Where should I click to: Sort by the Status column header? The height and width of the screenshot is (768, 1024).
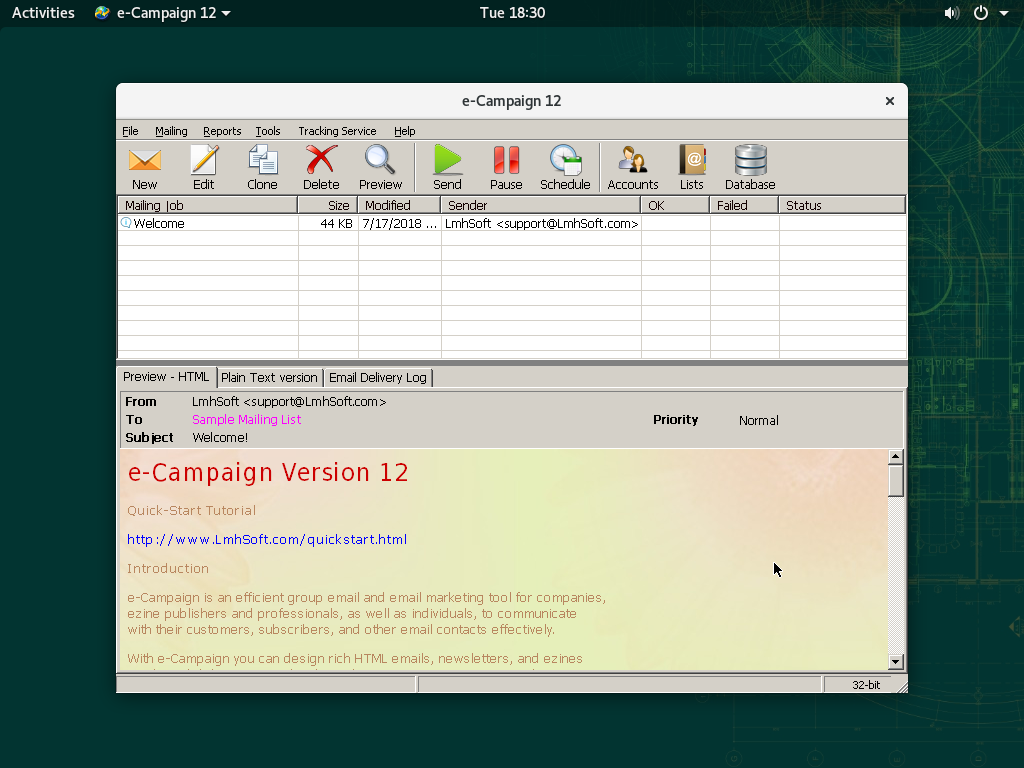(842, 205)
